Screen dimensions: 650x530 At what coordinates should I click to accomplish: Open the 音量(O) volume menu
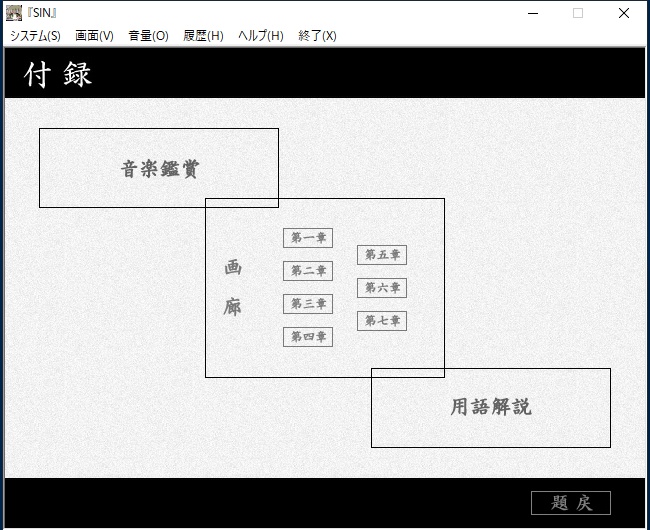pyautogui.click(x=148, y=36)
